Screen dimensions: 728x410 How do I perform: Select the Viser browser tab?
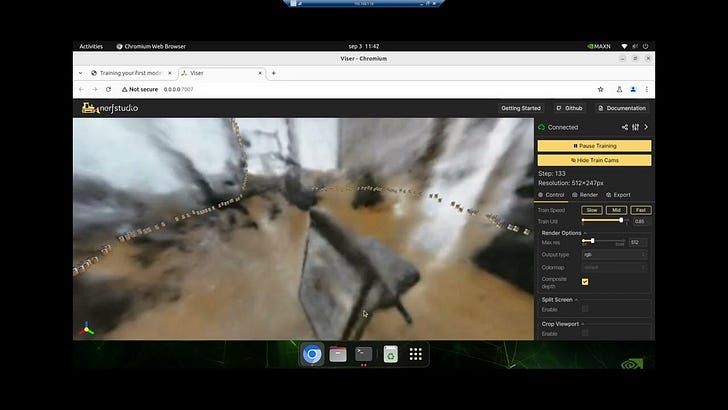(222, 73)
